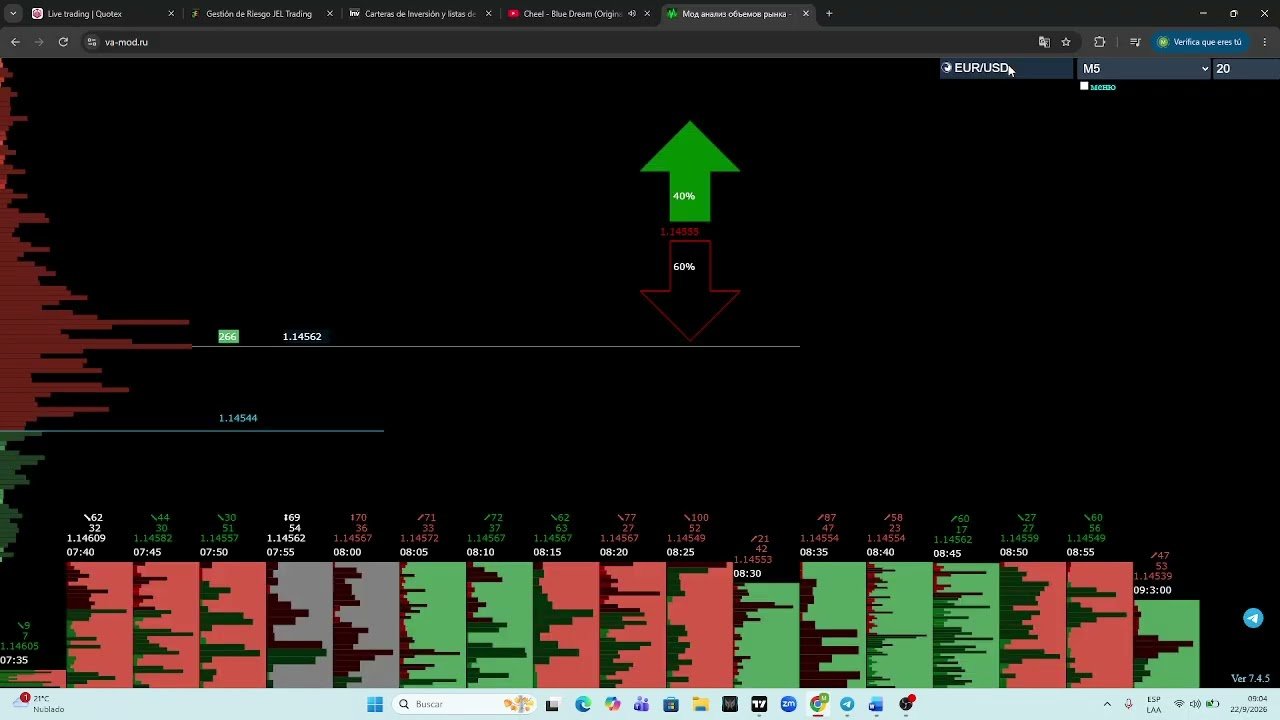Click the va-mod.ru address bar

point(560,42)
